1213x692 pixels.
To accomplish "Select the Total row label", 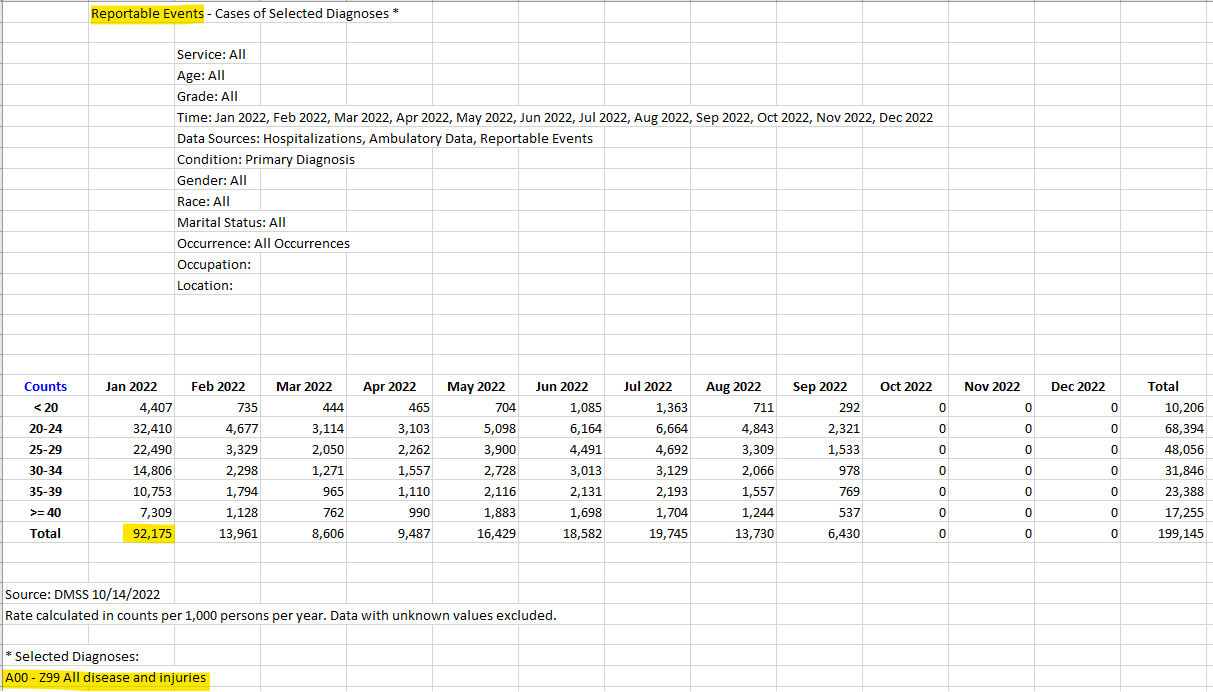I will 46,533.
